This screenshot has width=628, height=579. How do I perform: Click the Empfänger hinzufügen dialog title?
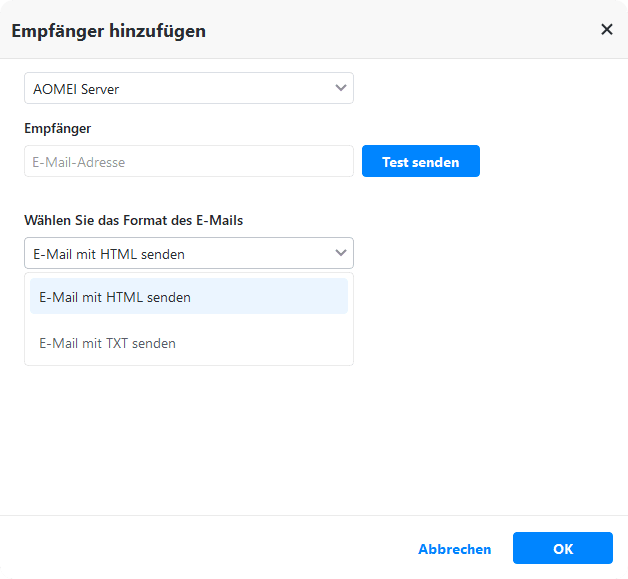coord(108,31)
